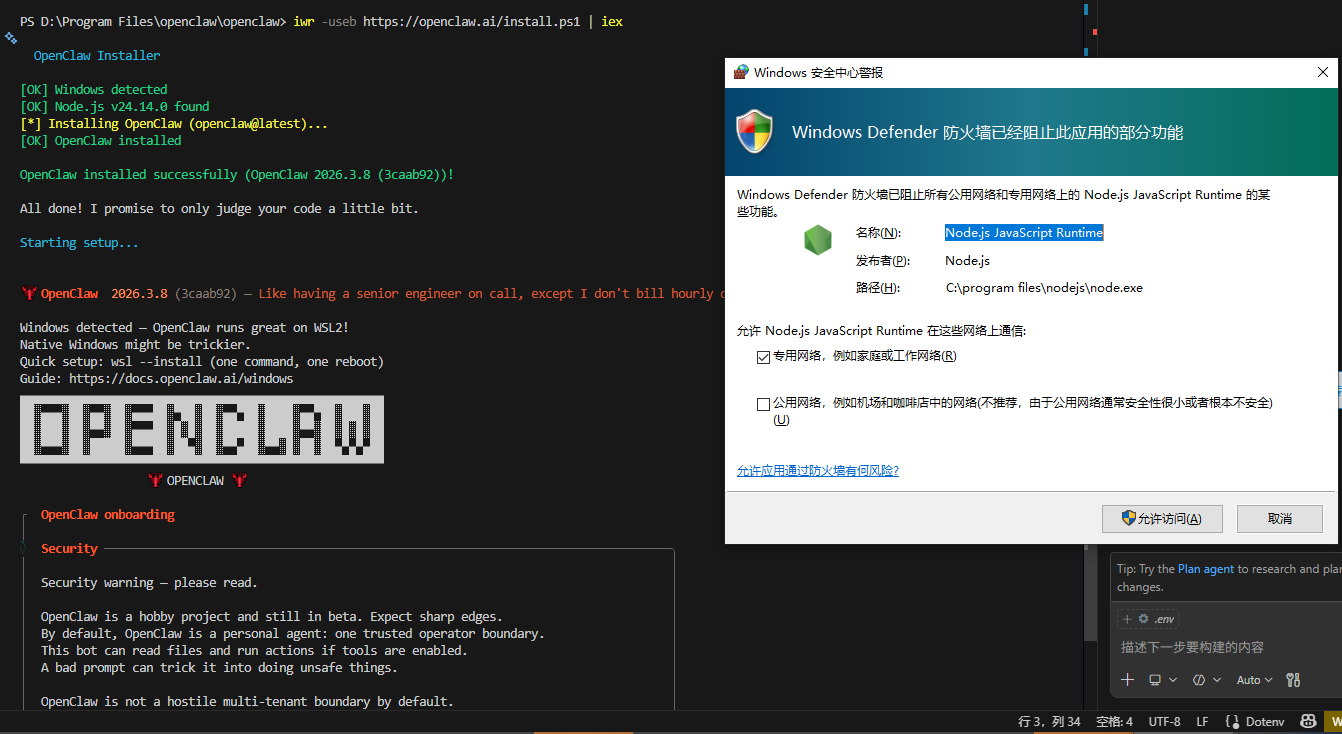Click the publisher value Node.js in the dialog
The height and width of the screenshot is (734, 1342).
967,261
